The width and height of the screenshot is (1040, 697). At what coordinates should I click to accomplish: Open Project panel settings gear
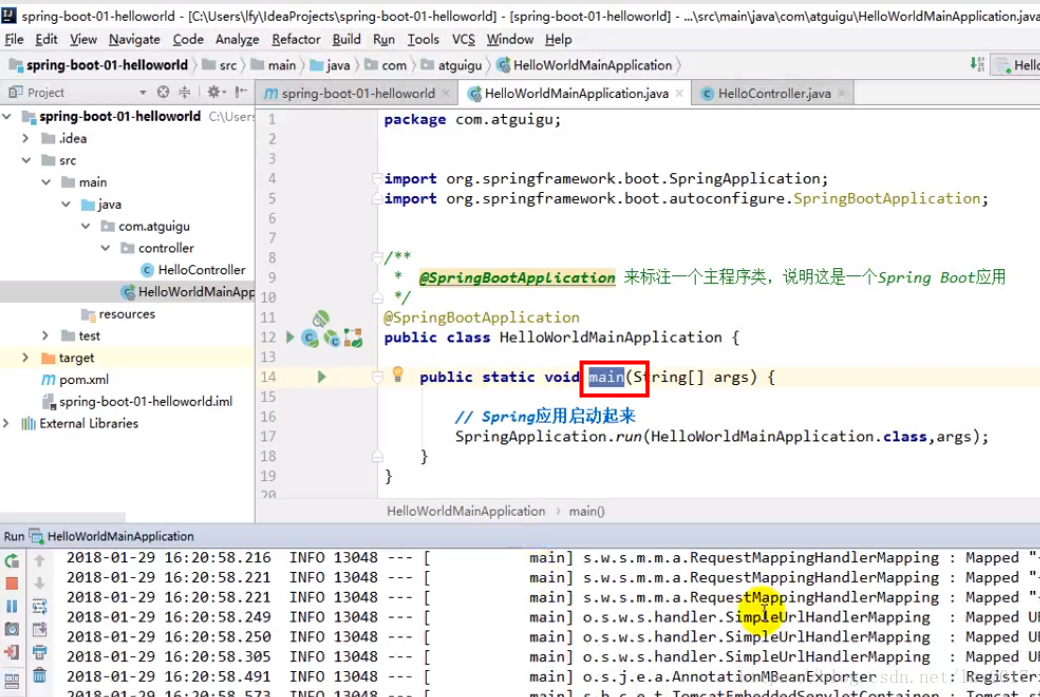[216, 92]
